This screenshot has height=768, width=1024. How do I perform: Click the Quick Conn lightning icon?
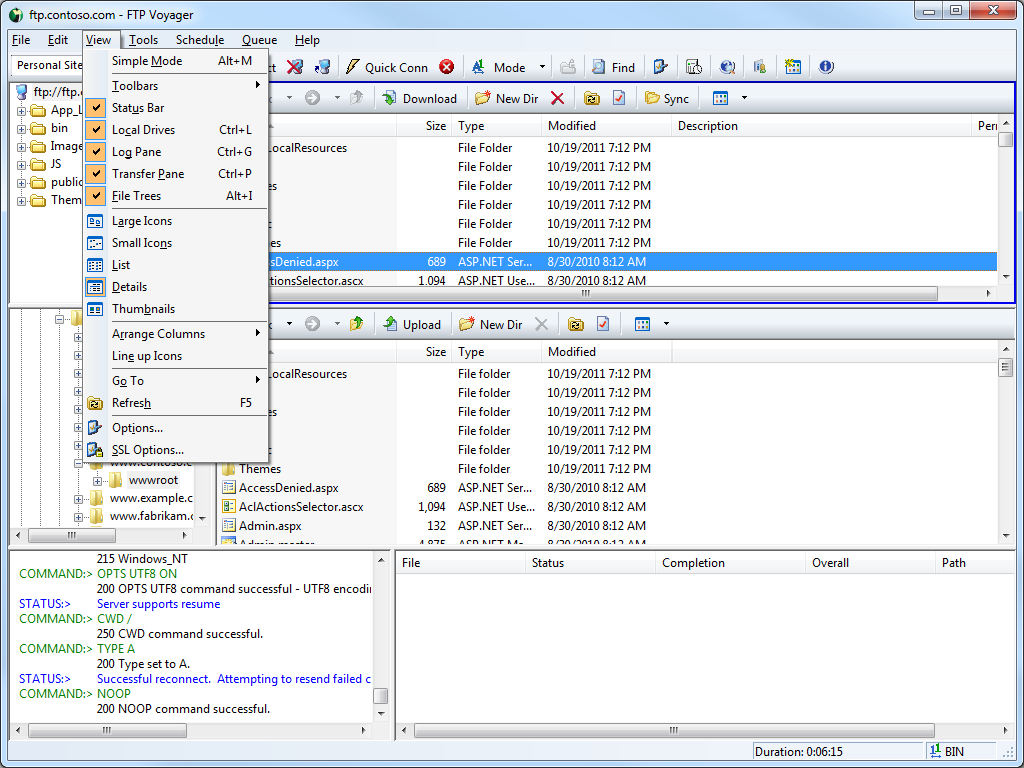(x=352, y=67)
